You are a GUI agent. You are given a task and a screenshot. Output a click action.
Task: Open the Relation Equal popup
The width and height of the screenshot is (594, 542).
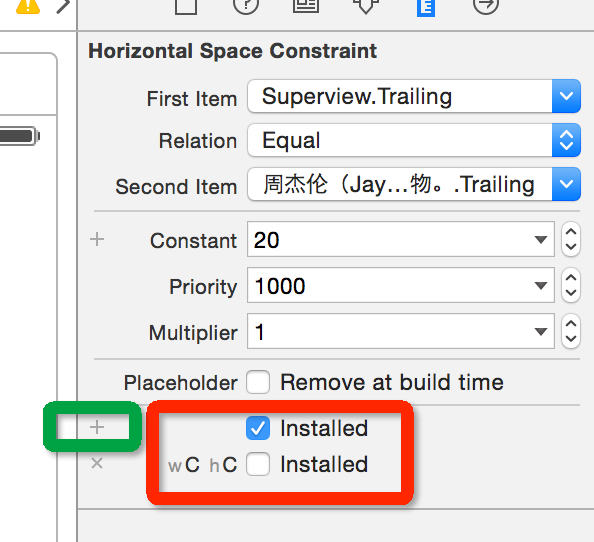tap(414, 140)
